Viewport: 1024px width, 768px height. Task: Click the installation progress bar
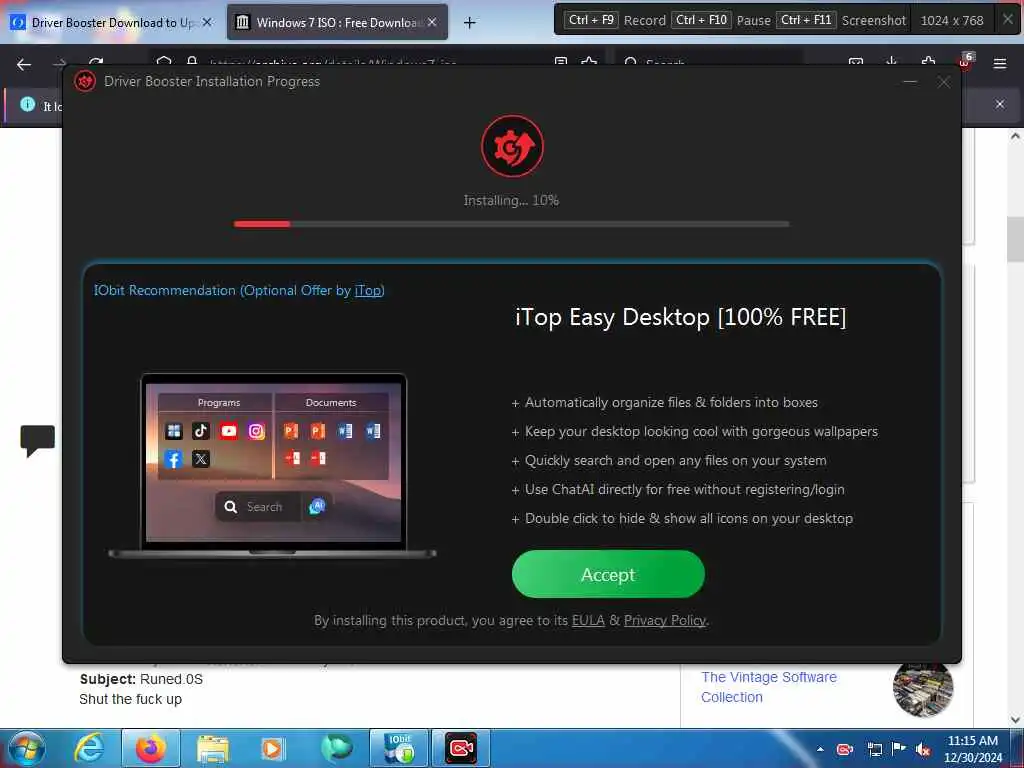tap(511, 224)
